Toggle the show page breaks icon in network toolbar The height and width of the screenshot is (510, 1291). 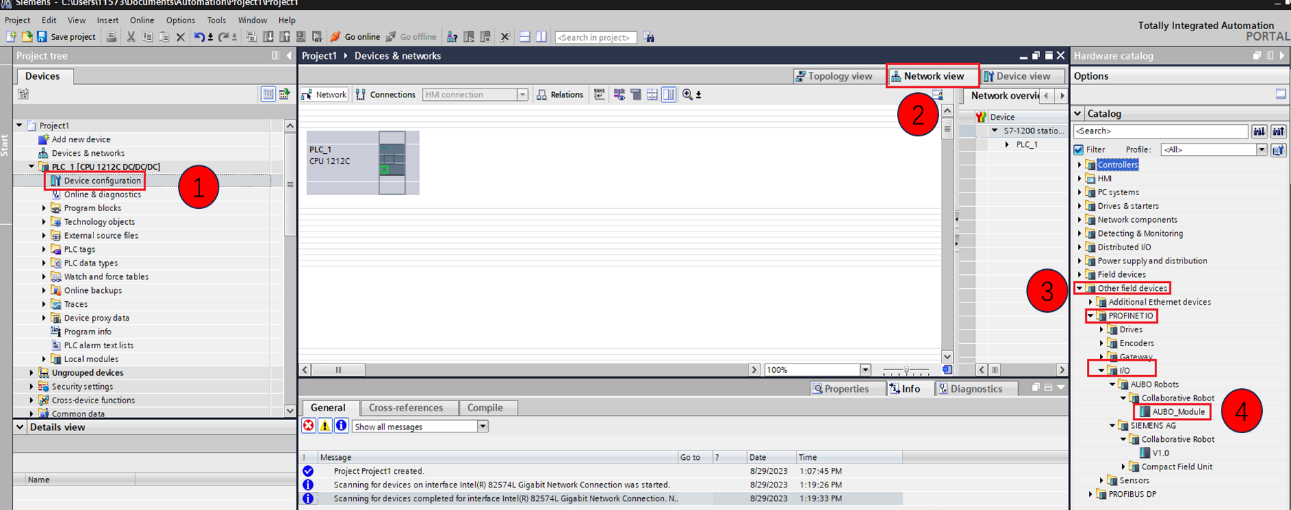pyautogui.click(x=652, y=95)
